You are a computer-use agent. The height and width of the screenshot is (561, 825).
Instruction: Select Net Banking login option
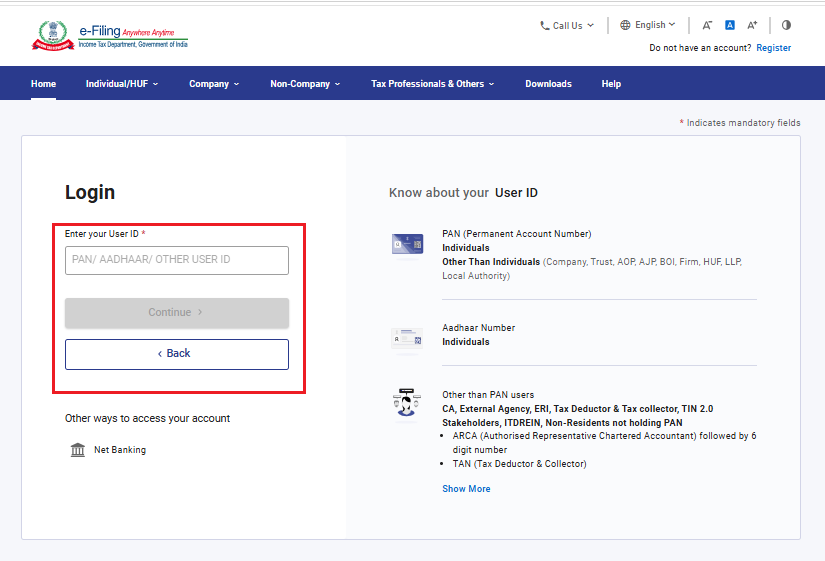coord(119,450)
